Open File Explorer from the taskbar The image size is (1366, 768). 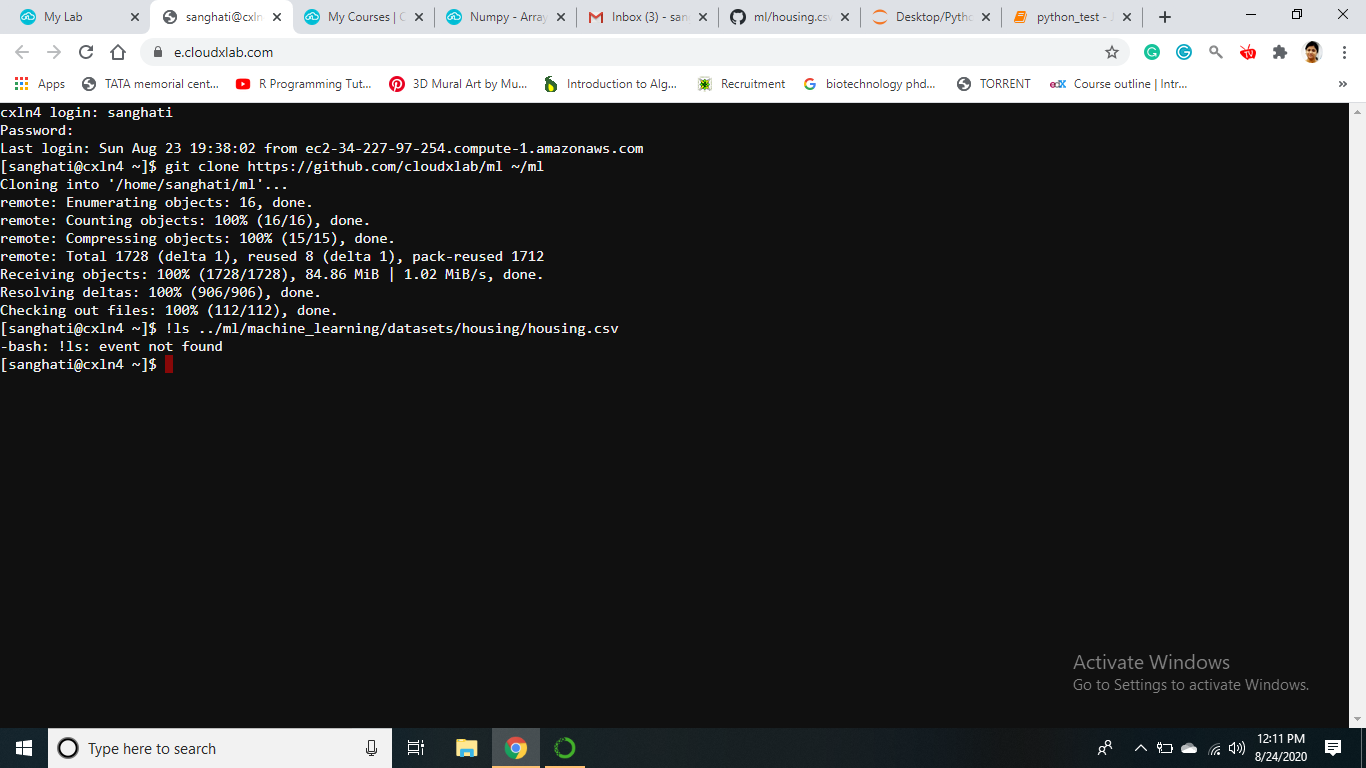(x=466, y=748)
